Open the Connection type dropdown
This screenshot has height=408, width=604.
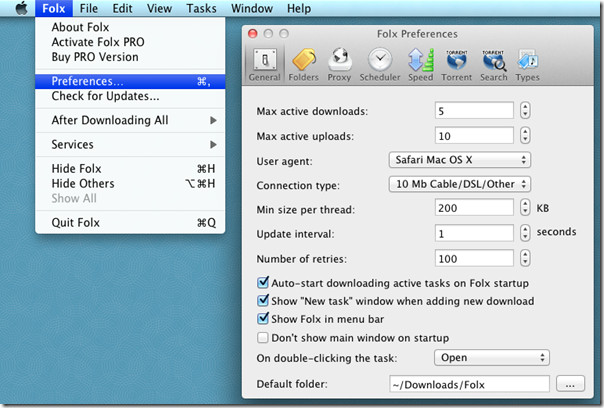(460, 184)
